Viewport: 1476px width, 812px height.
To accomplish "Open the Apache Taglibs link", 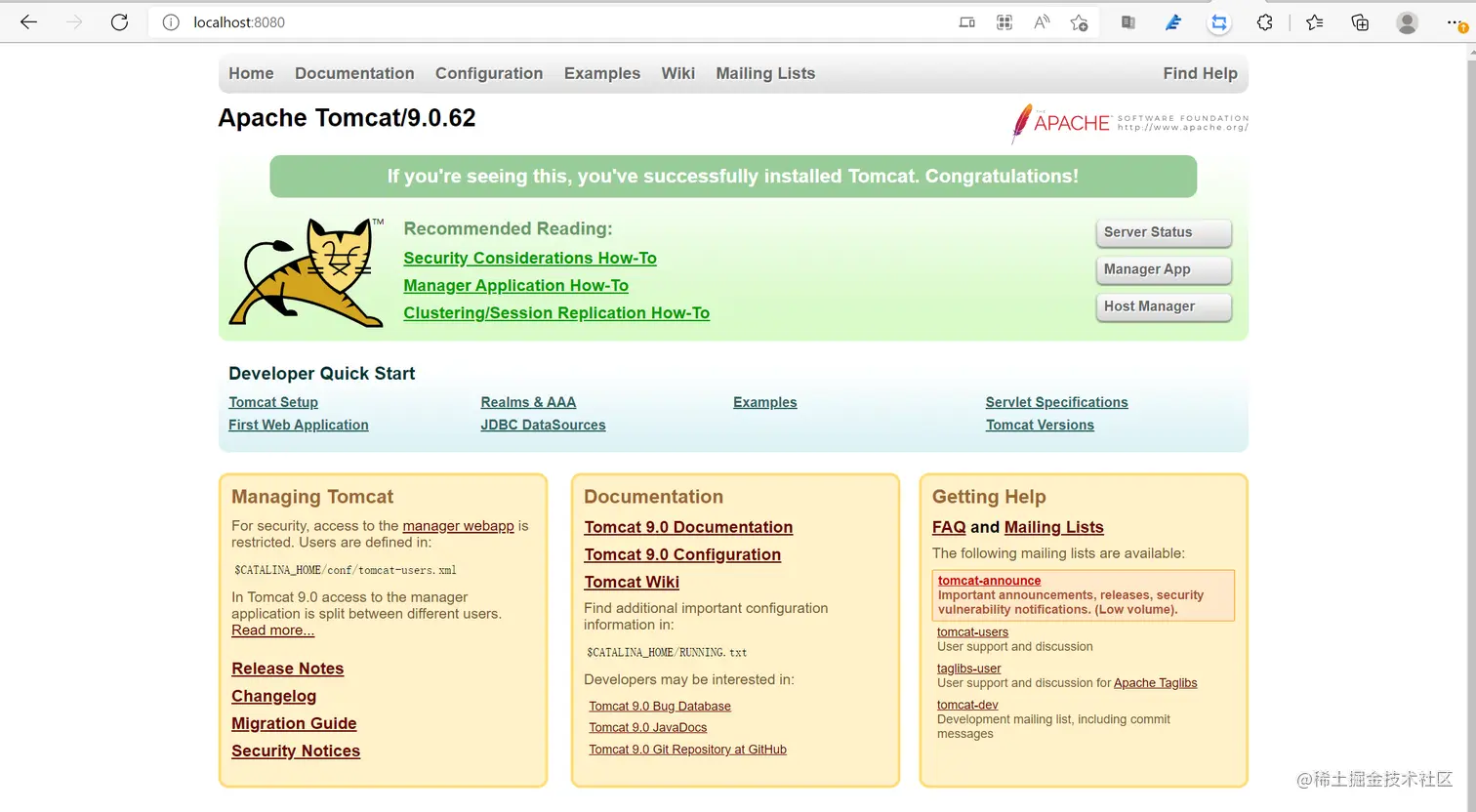I will coord(1156,683).
